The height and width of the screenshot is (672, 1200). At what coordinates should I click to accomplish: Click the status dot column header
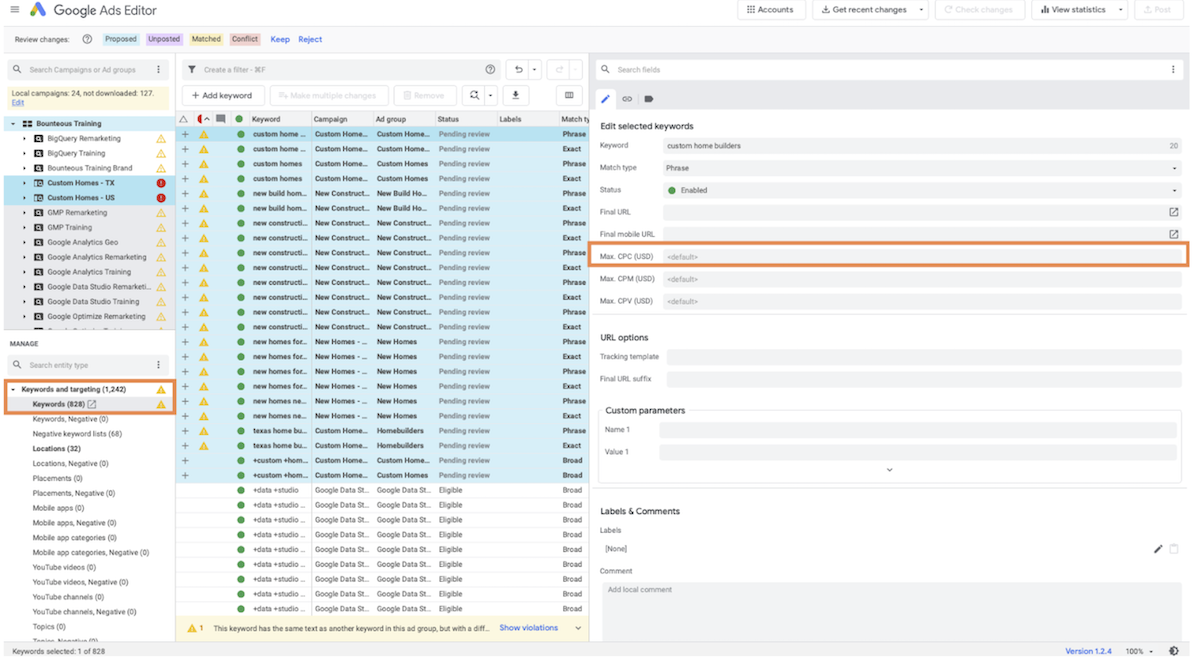pyautogui.click(x=239, y=119)
